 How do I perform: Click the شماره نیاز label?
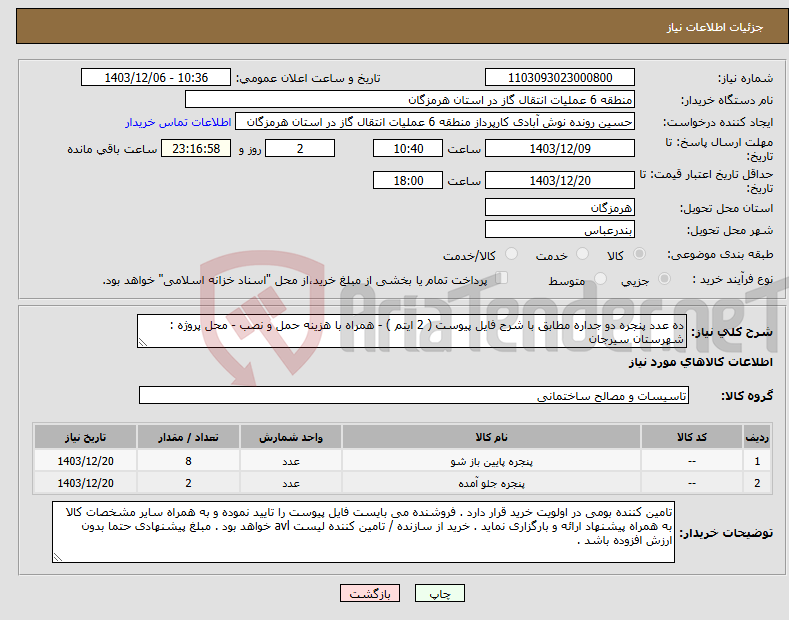coord(745,78)
